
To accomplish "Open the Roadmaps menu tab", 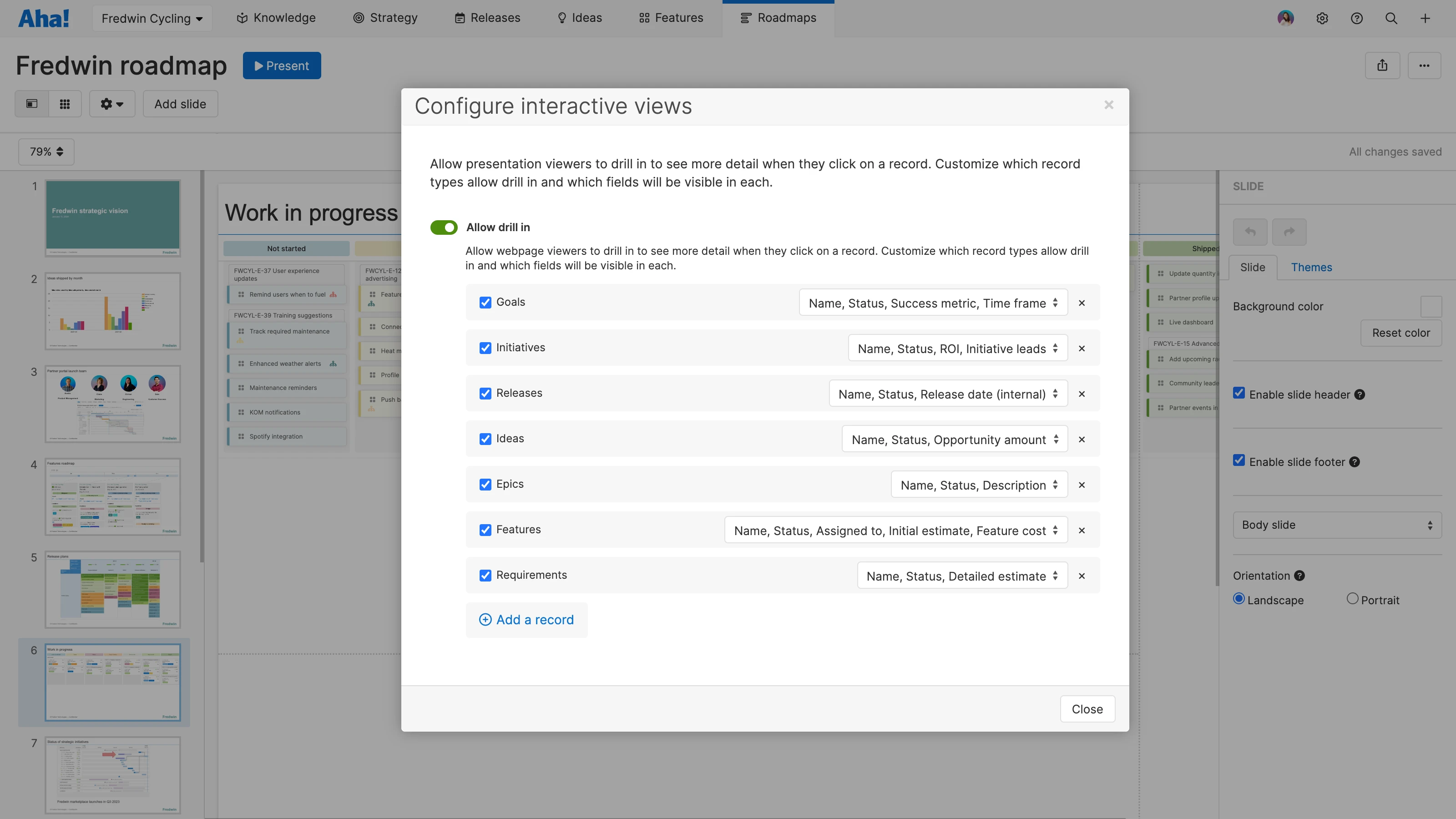I will click(x=779, y=18).
